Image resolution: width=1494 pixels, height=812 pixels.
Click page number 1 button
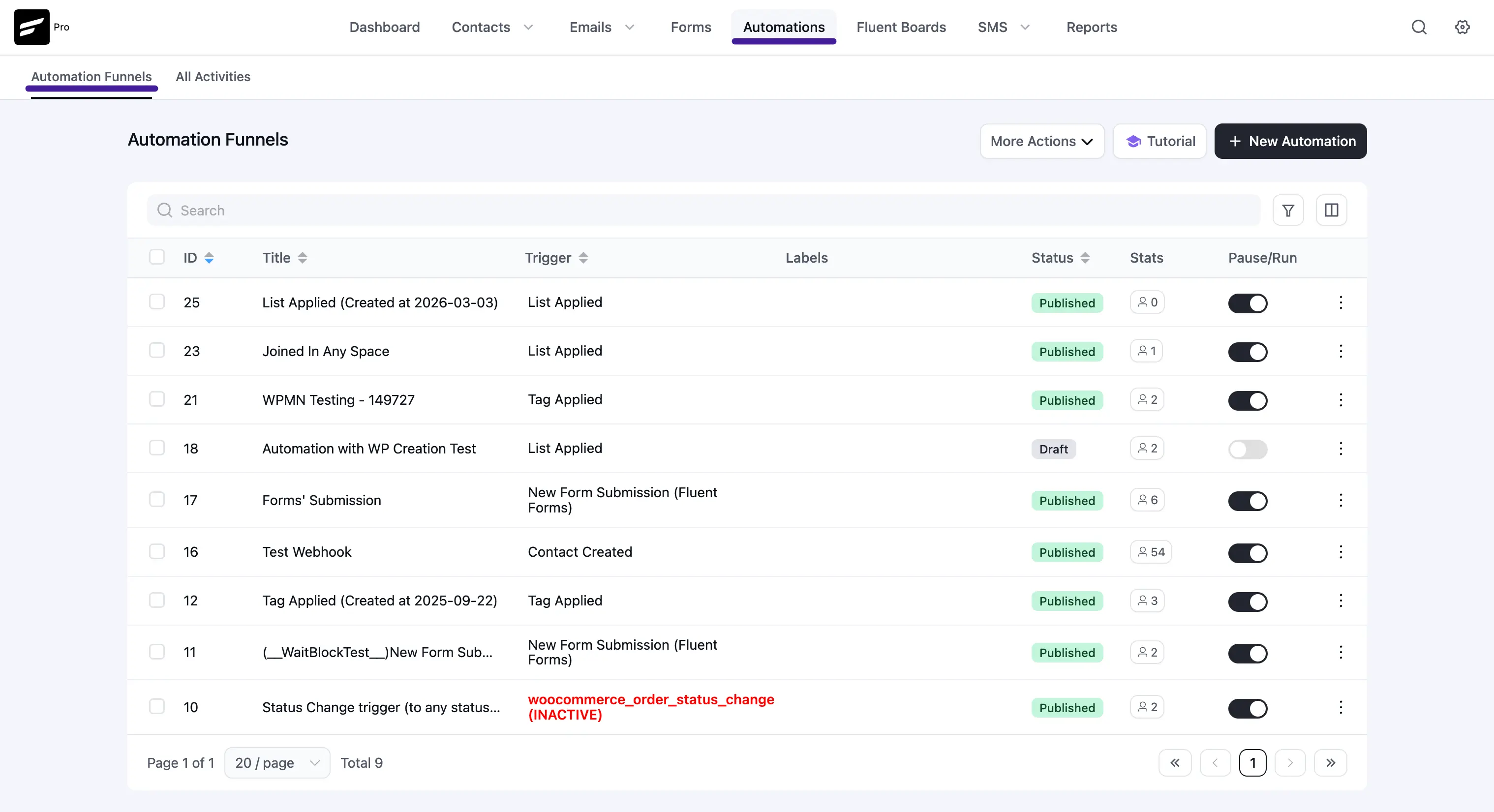tap(1253, 763)
